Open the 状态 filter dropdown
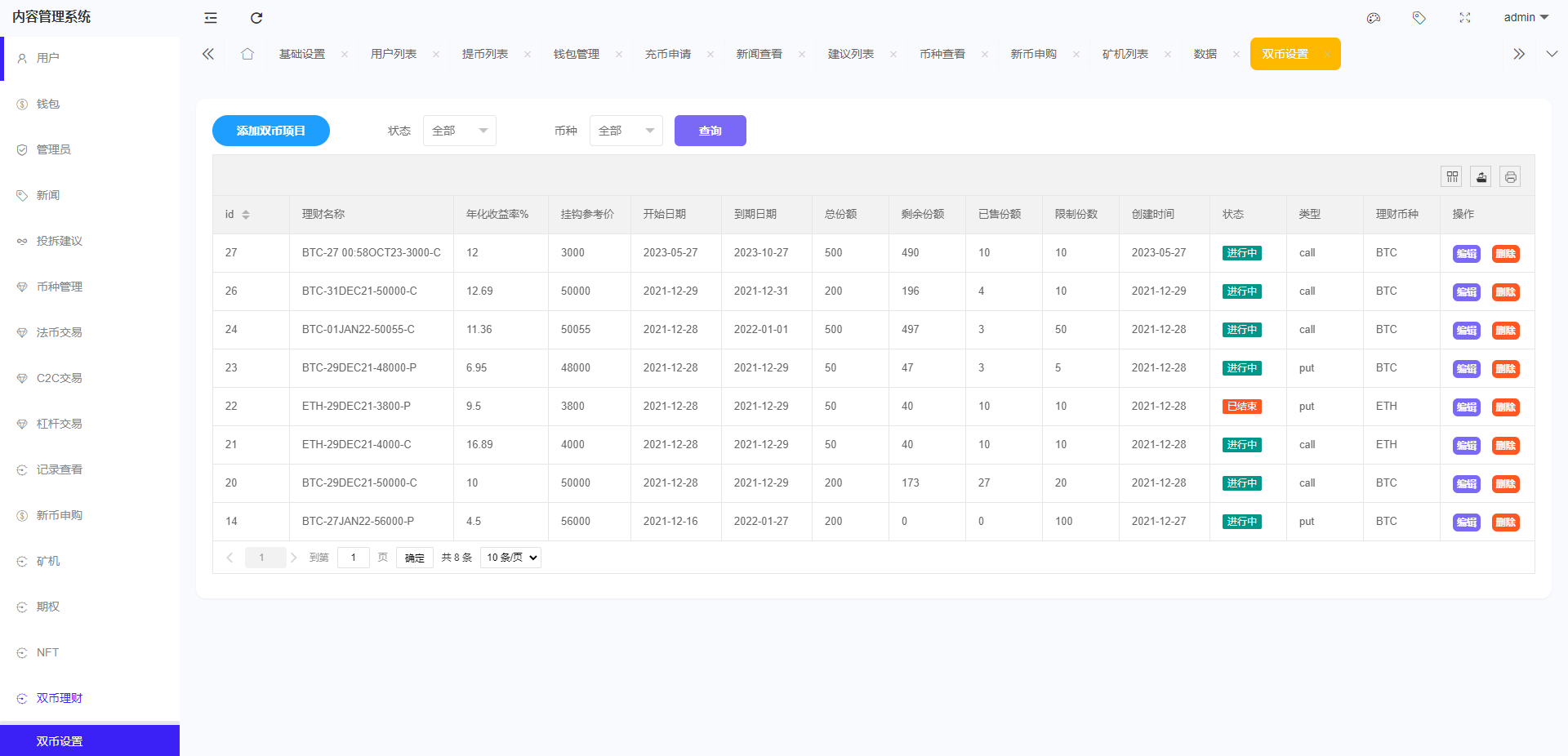Screen dimensions: 1568x756 pos(459,131)
